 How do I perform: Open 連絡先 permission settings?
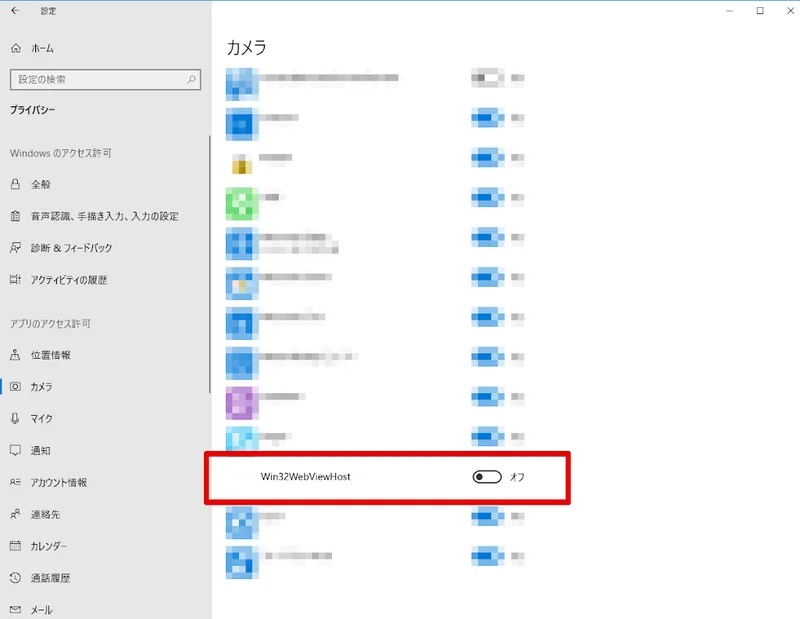(x=45, y=514)
